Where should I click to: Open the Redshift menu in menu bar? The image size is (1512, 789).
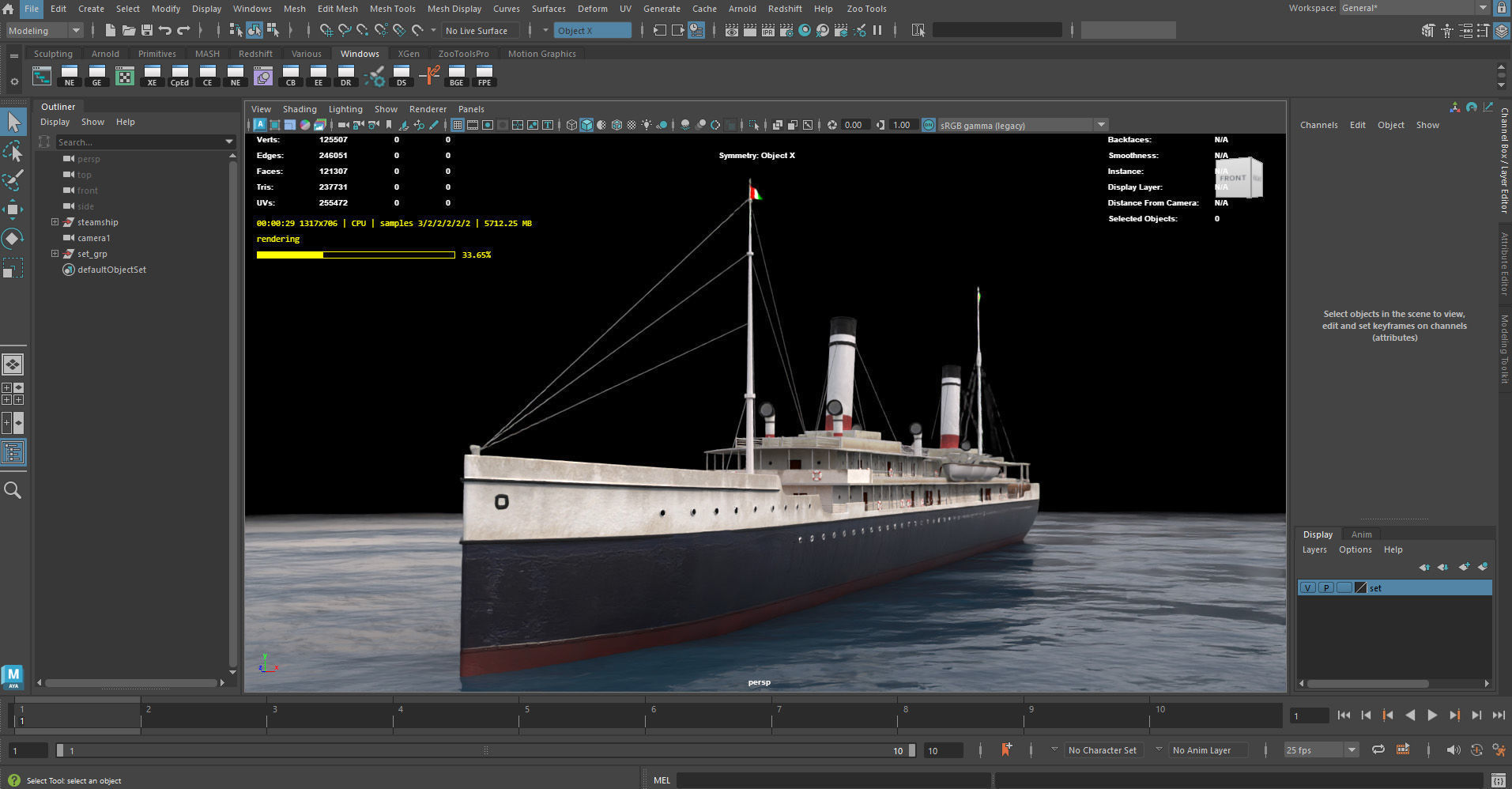coord(784,9)
